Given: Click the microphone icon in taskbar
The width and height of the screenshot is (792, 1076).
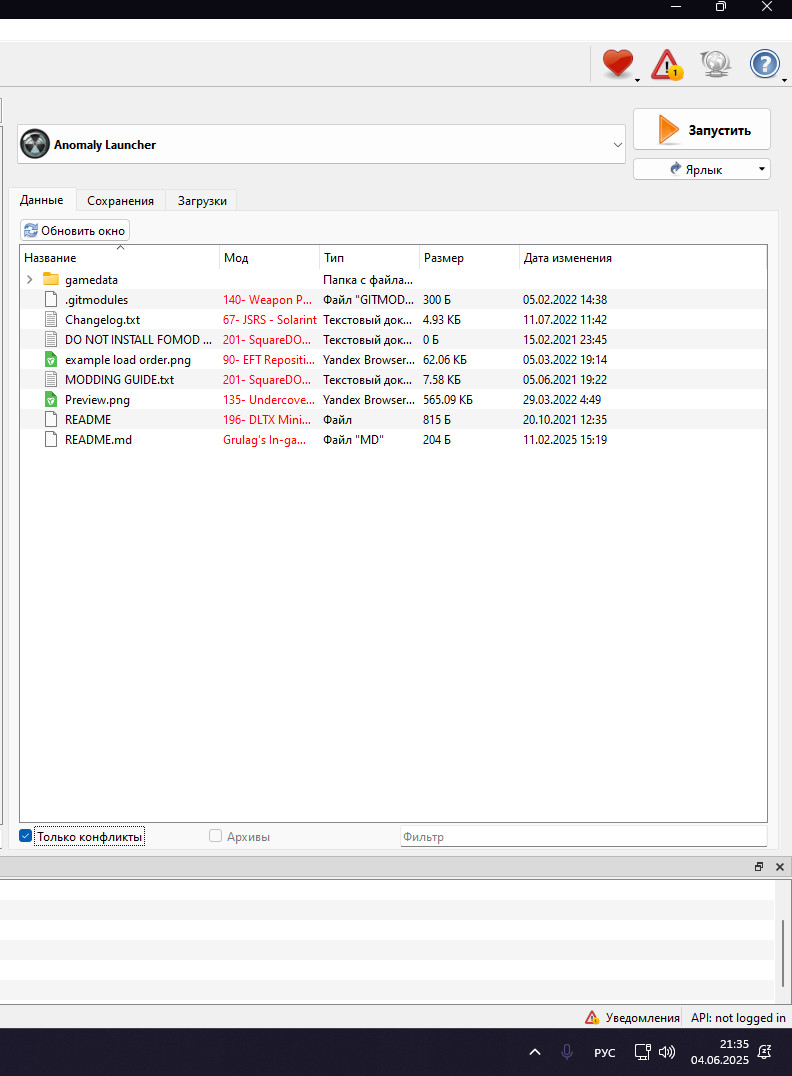Looking at the screenshot, I should [x=567, y=1052].
